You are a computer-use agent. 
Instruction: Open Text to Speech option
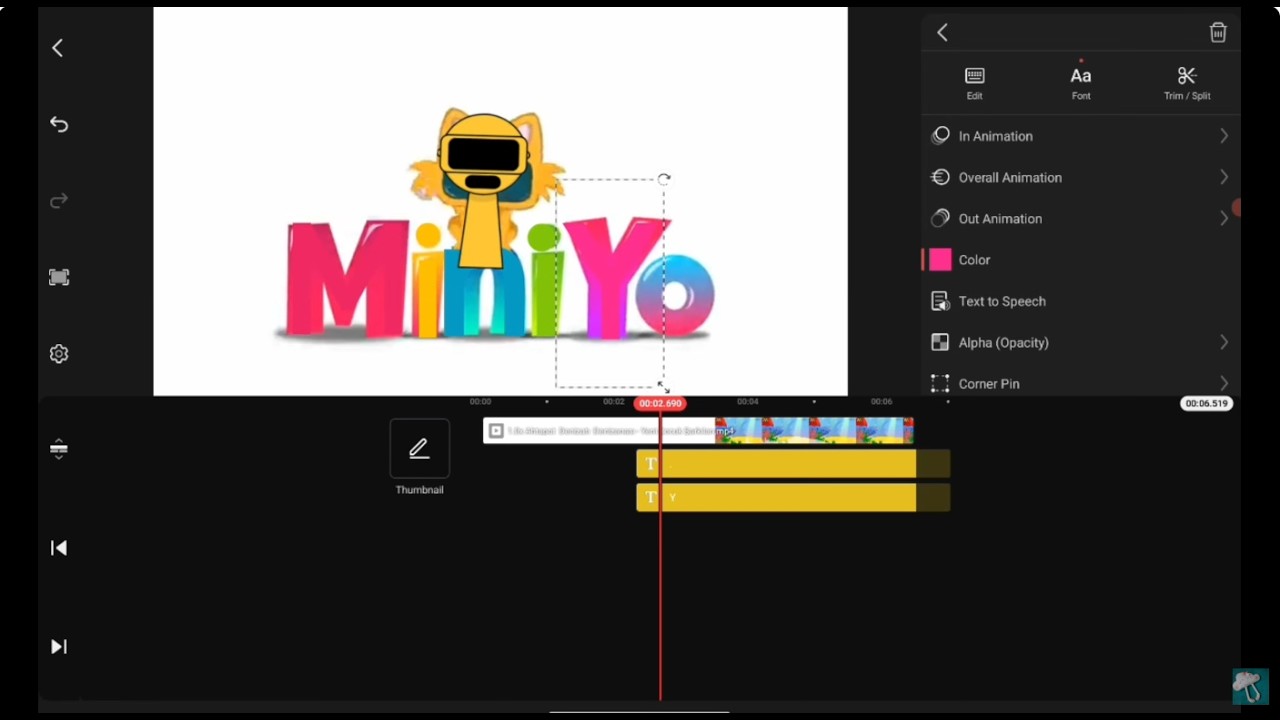[1081, 301]
